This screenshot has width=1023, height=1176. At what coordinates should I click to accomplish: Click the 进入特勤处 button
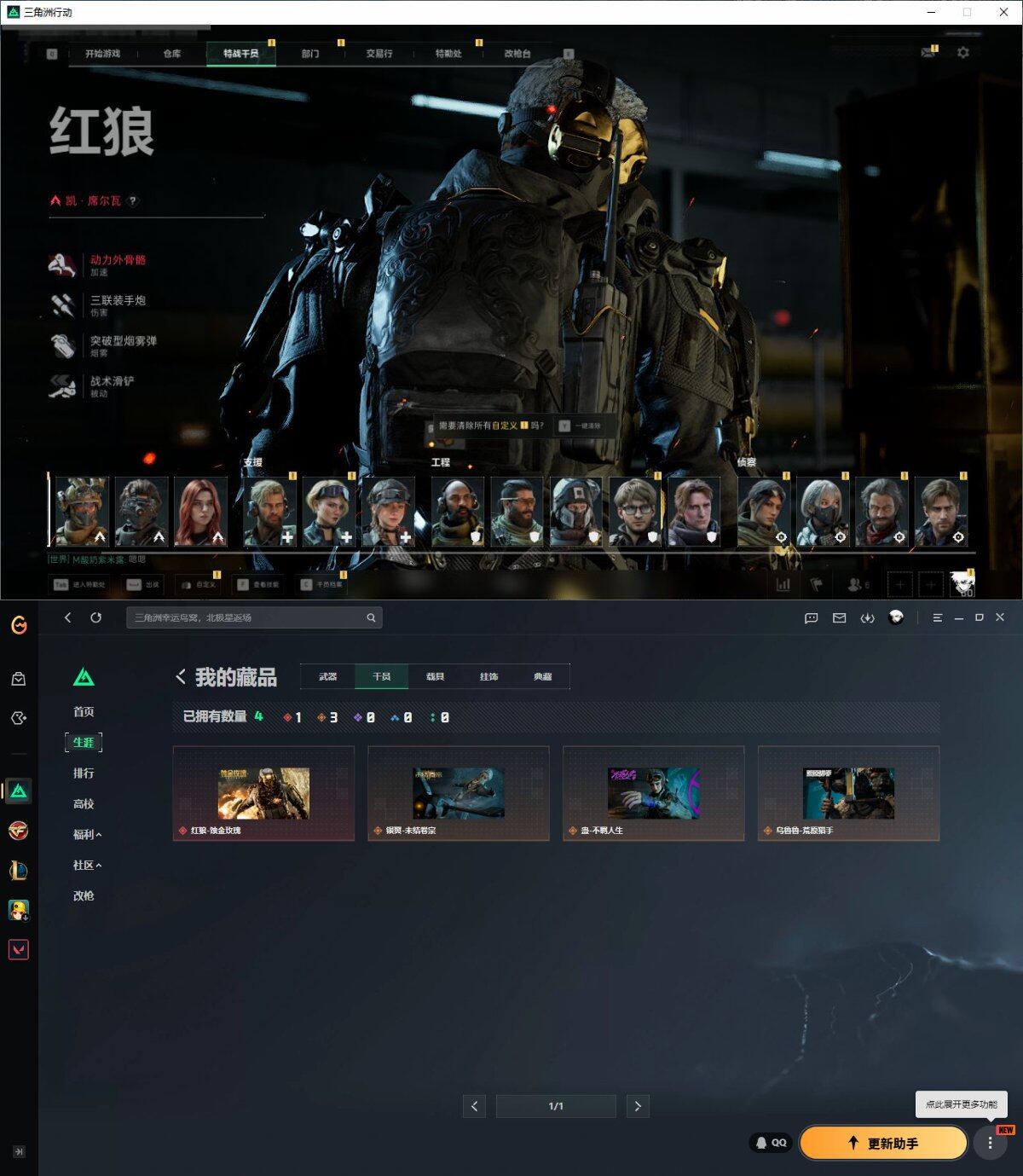[x=79, y=585]
